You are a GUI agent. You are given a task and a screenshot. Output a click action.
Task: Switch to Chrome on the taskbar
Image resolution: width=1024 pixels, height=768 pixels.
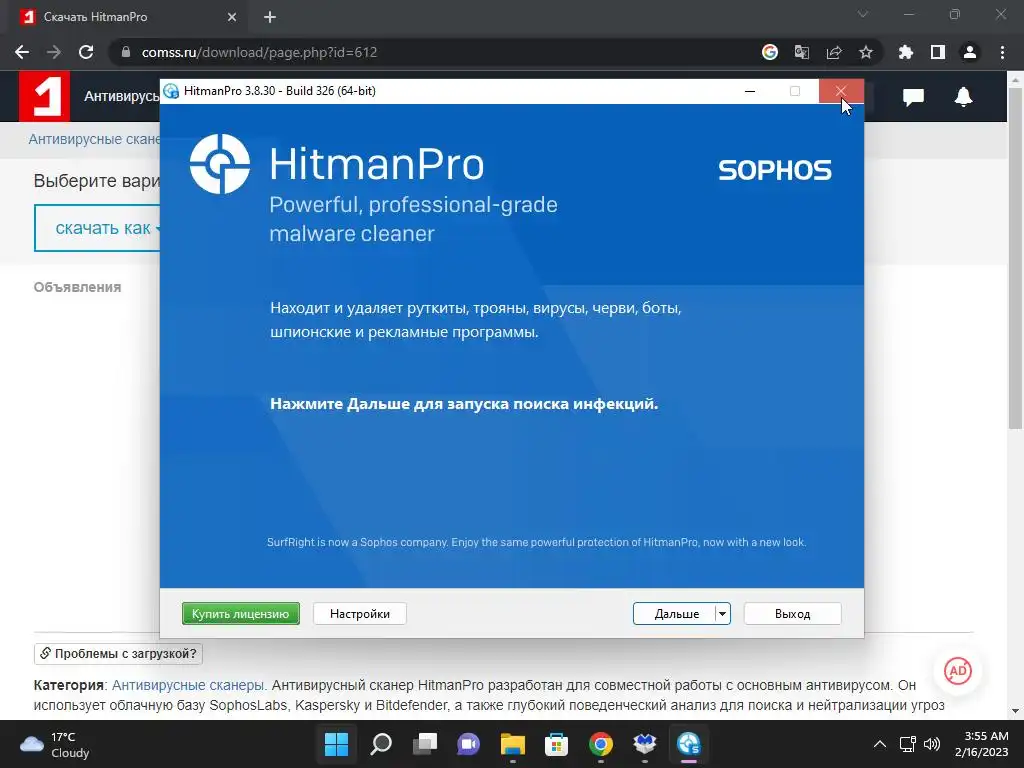[600, 744]
